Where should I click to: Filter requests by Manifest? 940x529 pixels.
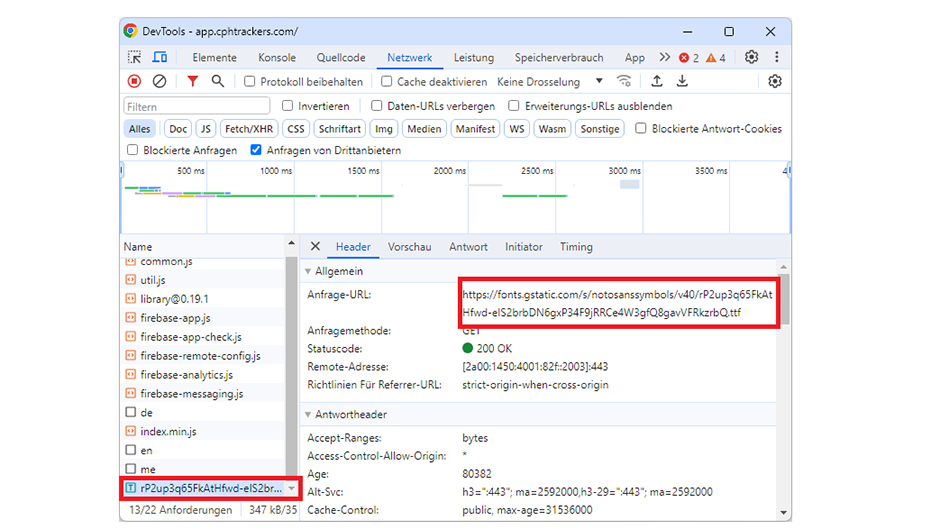(x=475, y=128)
